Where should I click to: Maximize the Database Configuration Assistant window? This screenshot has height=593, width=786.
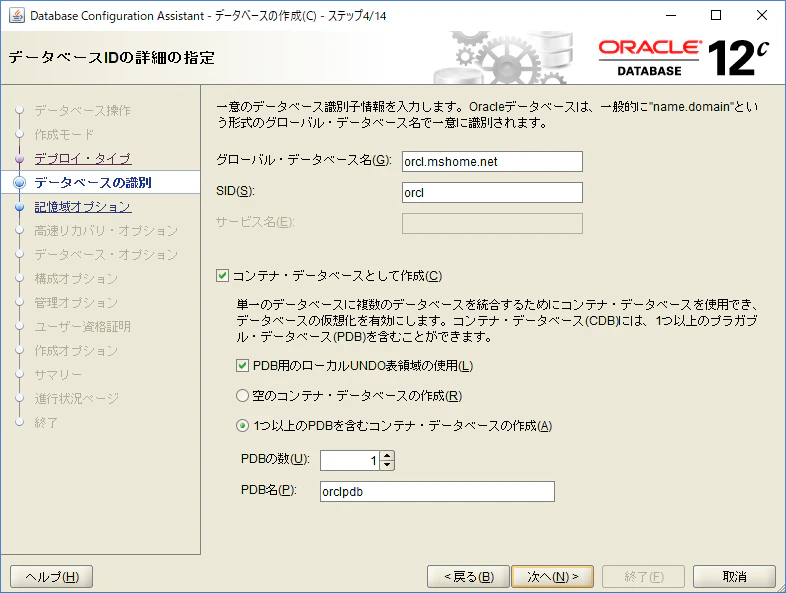[716, 16]
